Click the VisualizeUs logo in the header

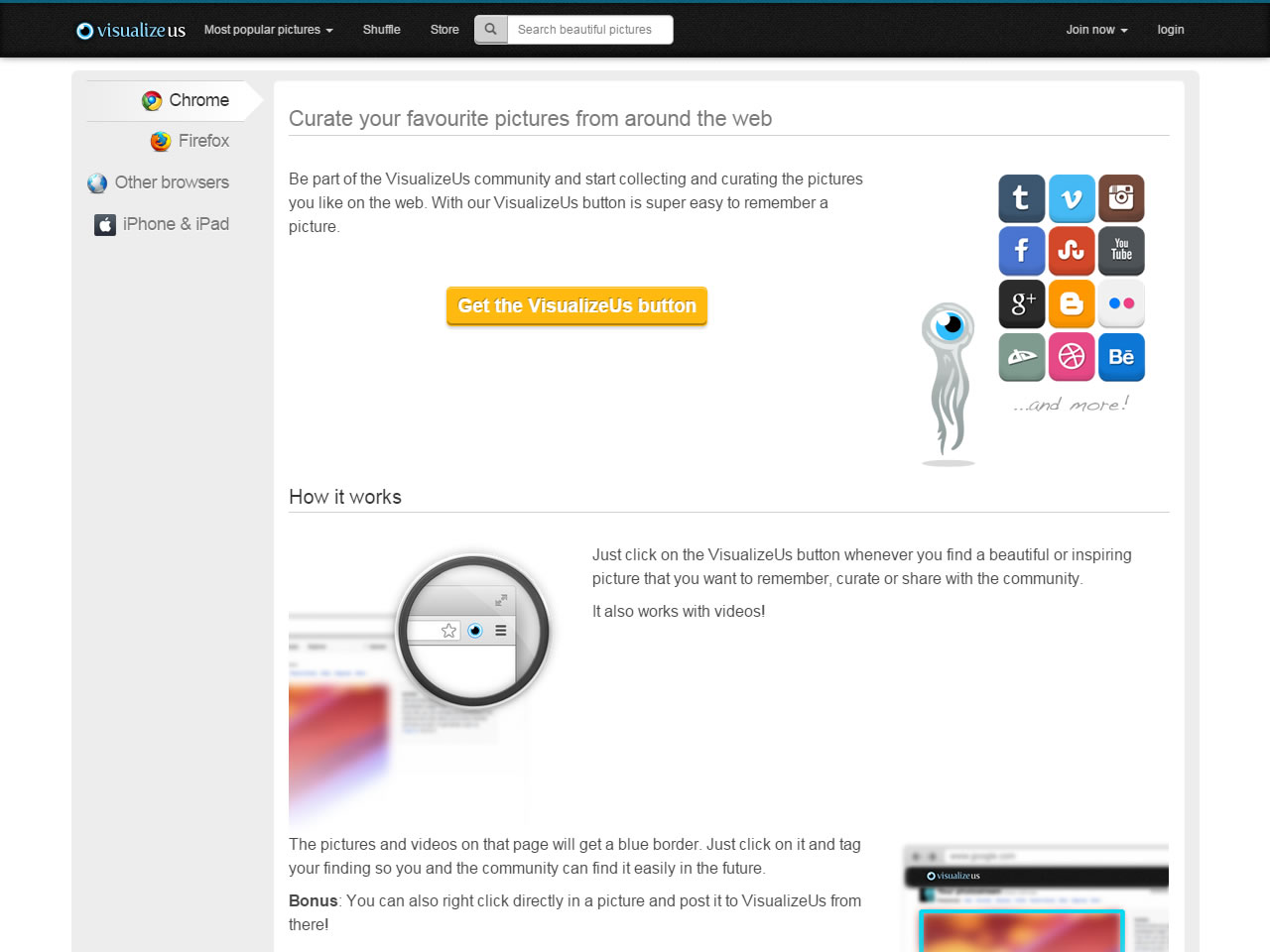pyautogui.click(x=131, y=30)
